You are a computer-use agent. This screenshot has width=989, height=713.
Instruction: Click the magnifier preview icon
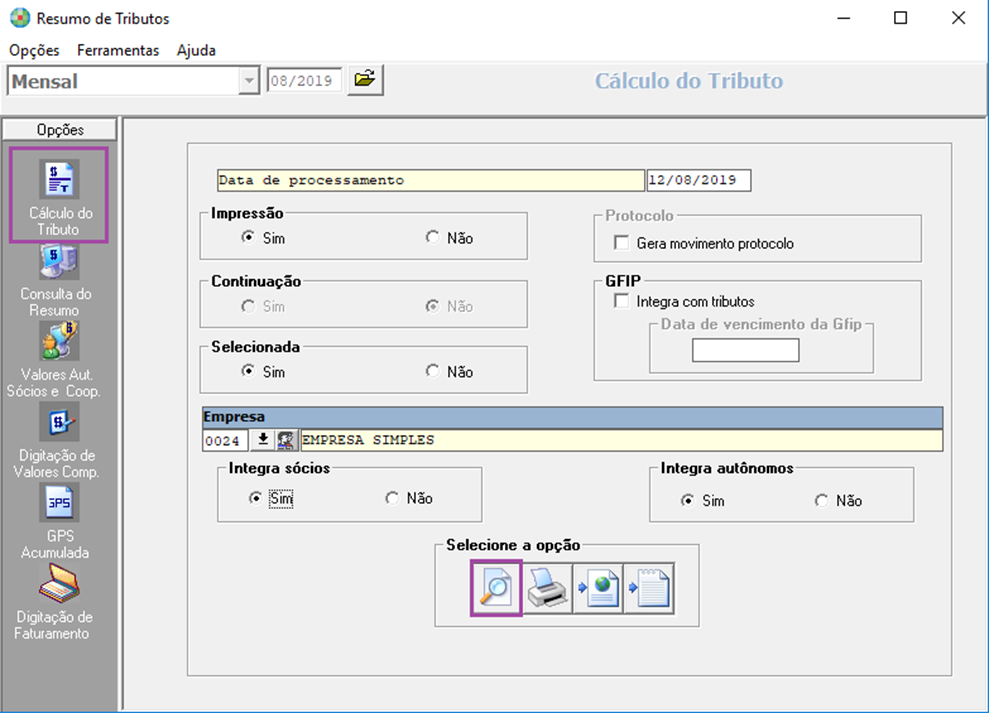click(x=496, y=587)
